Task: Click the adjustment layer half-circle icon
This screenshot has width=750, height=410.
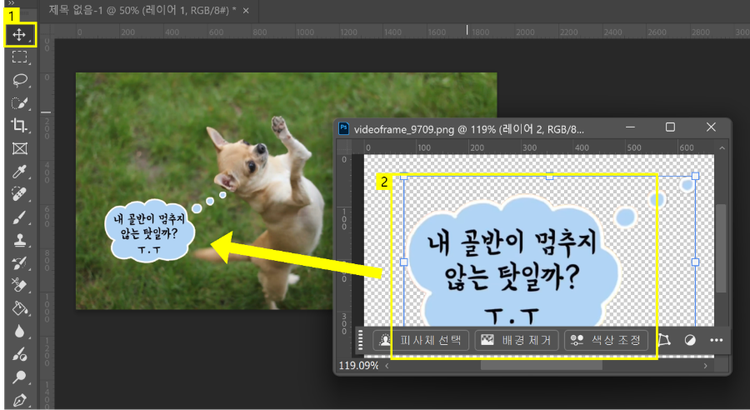Action: coord(690,340)
